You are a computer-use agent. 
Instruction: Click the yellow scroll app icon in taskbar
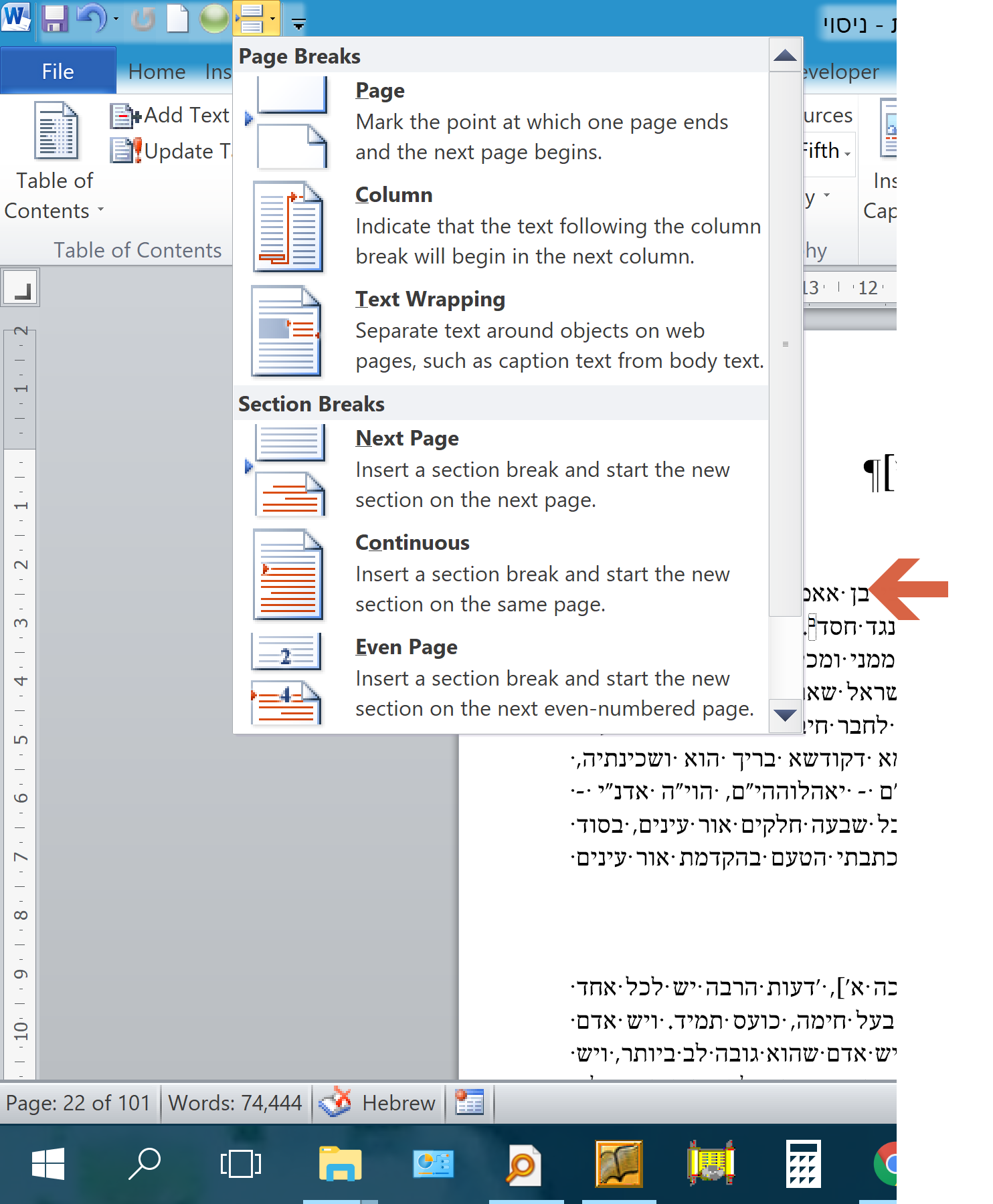coord(711,1164)
